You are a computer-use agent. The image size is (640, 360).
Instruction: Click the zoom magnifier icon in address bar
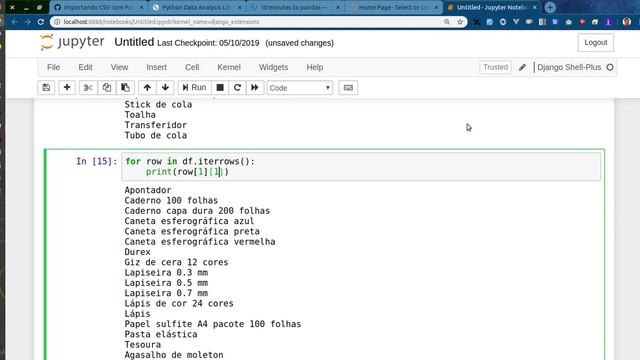tap(447, 22)
